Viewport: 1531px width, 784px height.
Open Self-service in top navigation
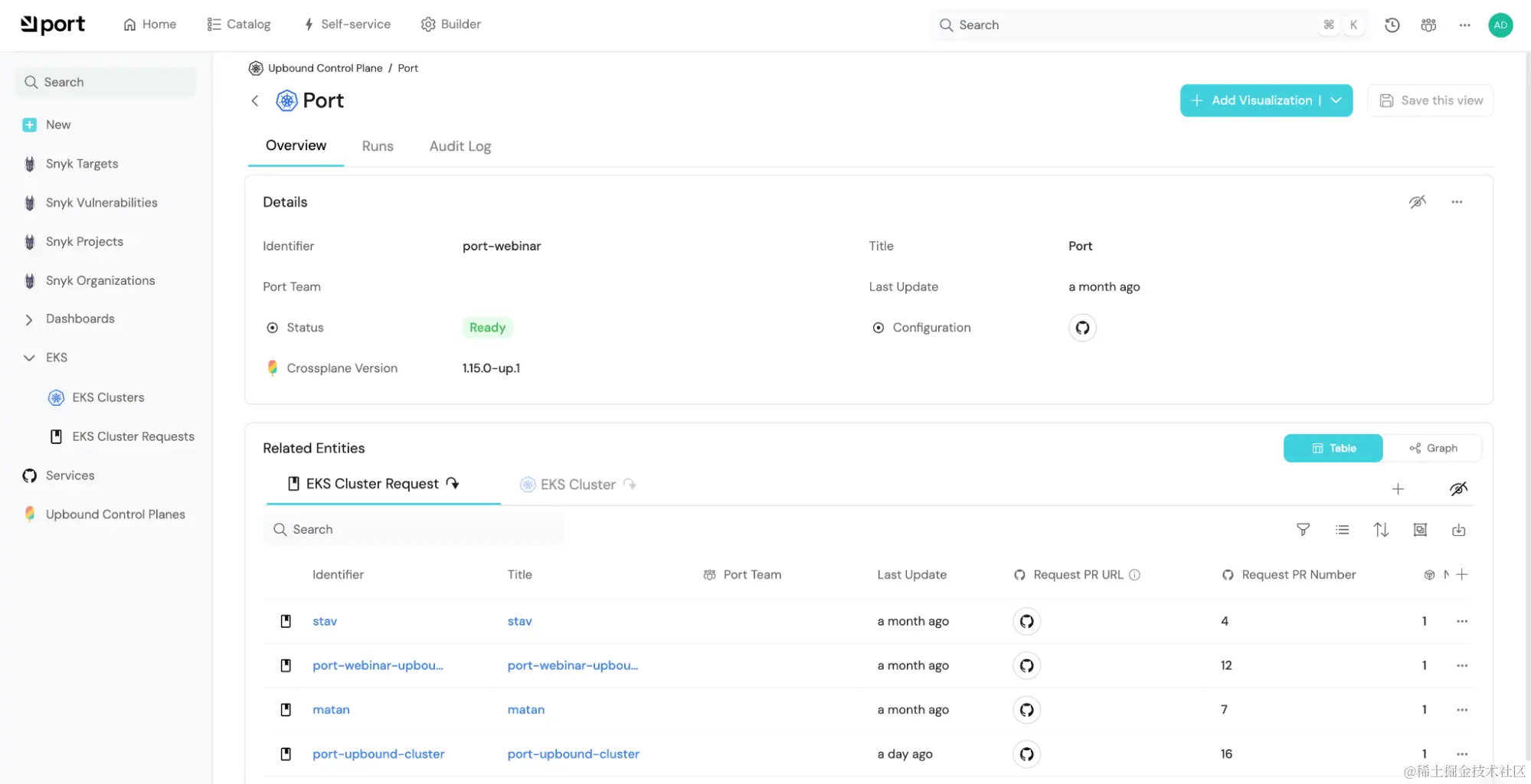point(348,24)
